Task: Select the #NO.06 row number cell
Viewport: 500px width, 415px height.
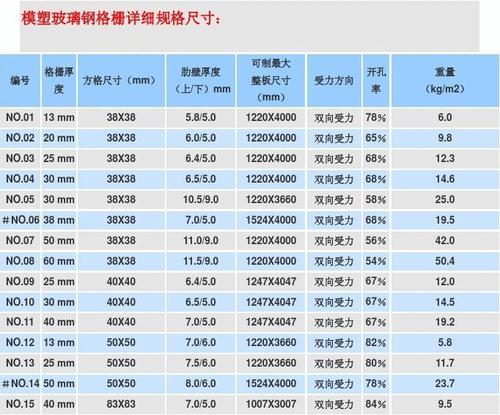Action: click(20, 220)
